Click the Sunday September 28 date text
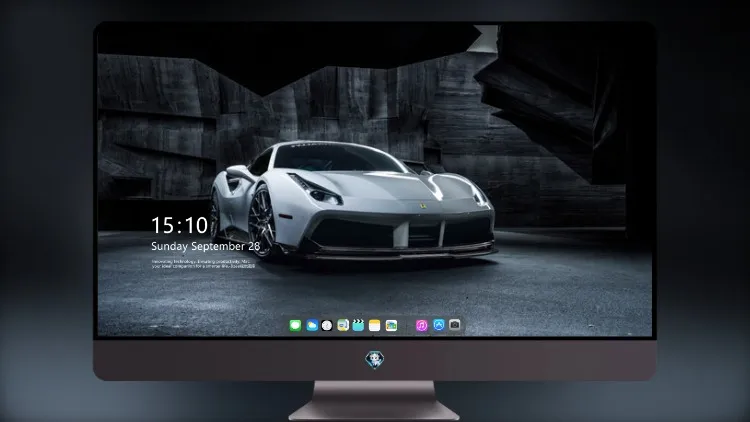Viewport: 750px width, 422px height. click(x=206, y=246)
